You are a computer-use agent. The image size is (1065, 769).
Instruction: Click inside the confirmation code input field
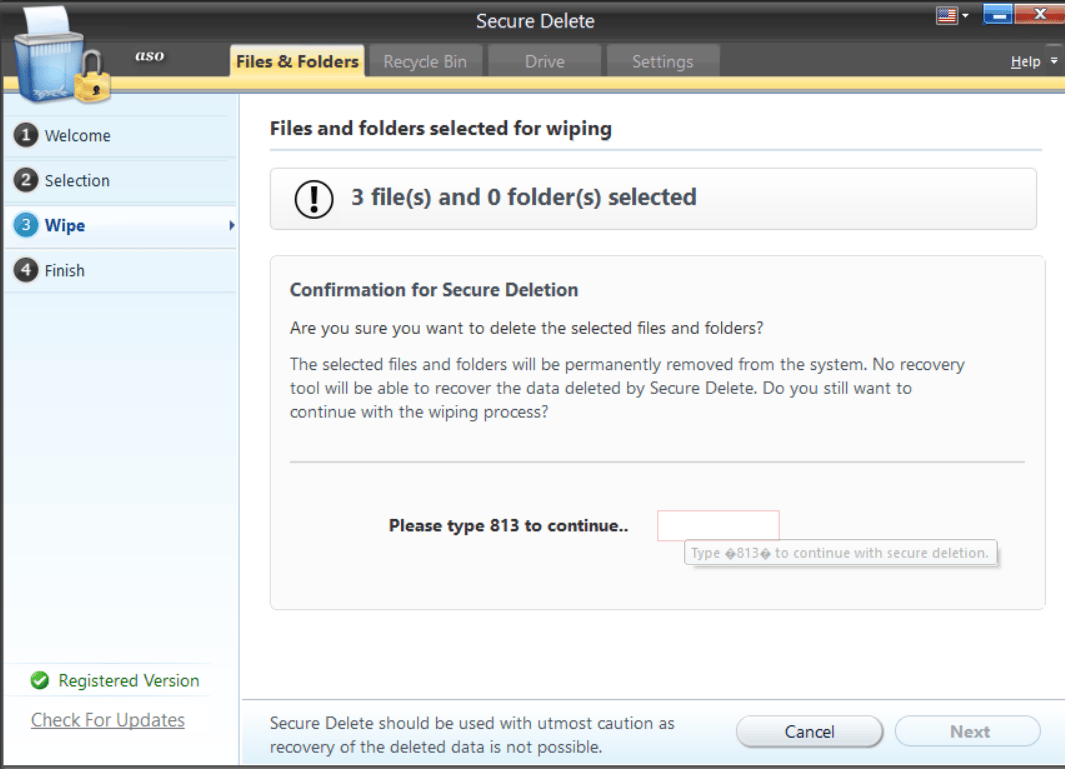[x=718, y=525]
